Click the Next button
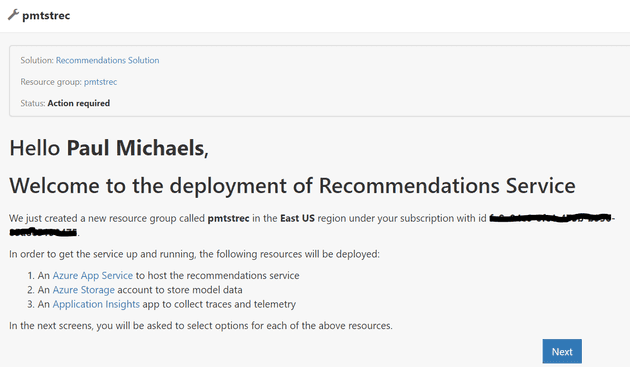The height and width of the screenshot is (367, 630). pyautogui.click(x=562, y=352)
